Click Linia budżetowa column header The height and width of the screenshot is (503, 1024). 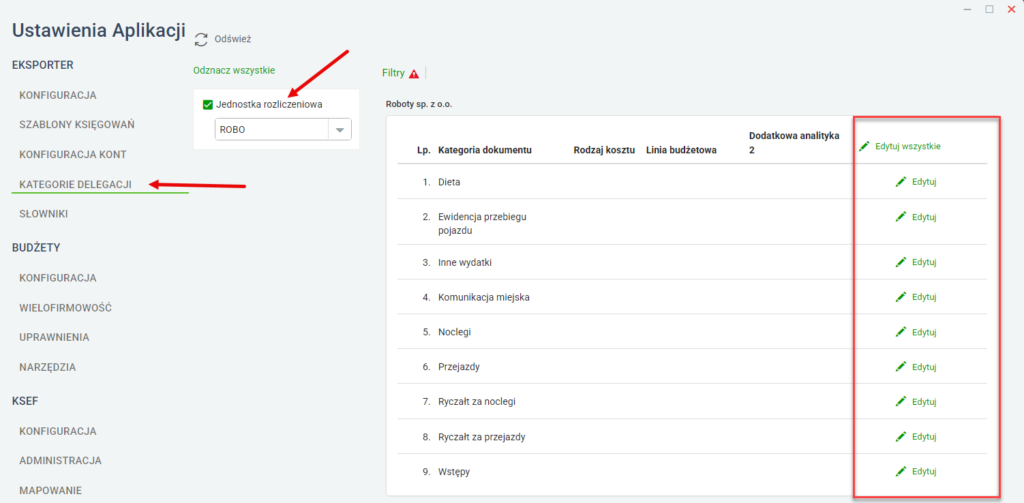(681, 150)
